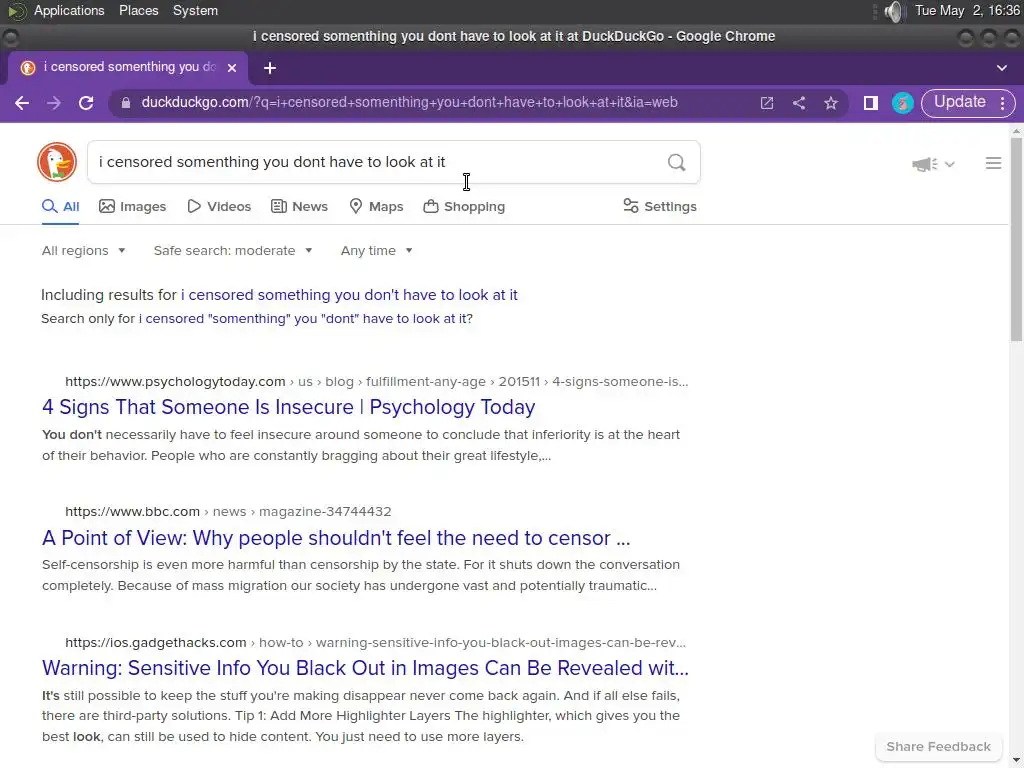Open the megaphone announcements icon

(924, 164)
